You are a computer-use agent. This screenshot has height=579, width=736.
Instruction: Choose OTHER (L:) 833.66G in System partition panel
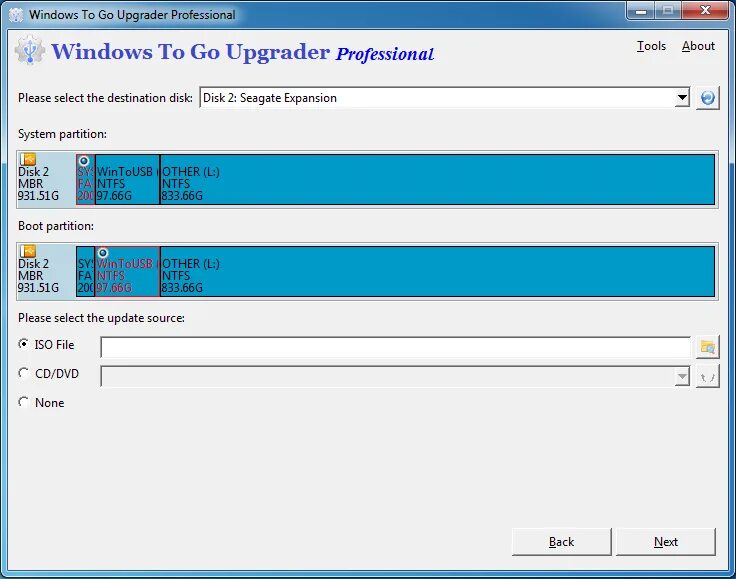pyautogui.click(x=437, y=180)
